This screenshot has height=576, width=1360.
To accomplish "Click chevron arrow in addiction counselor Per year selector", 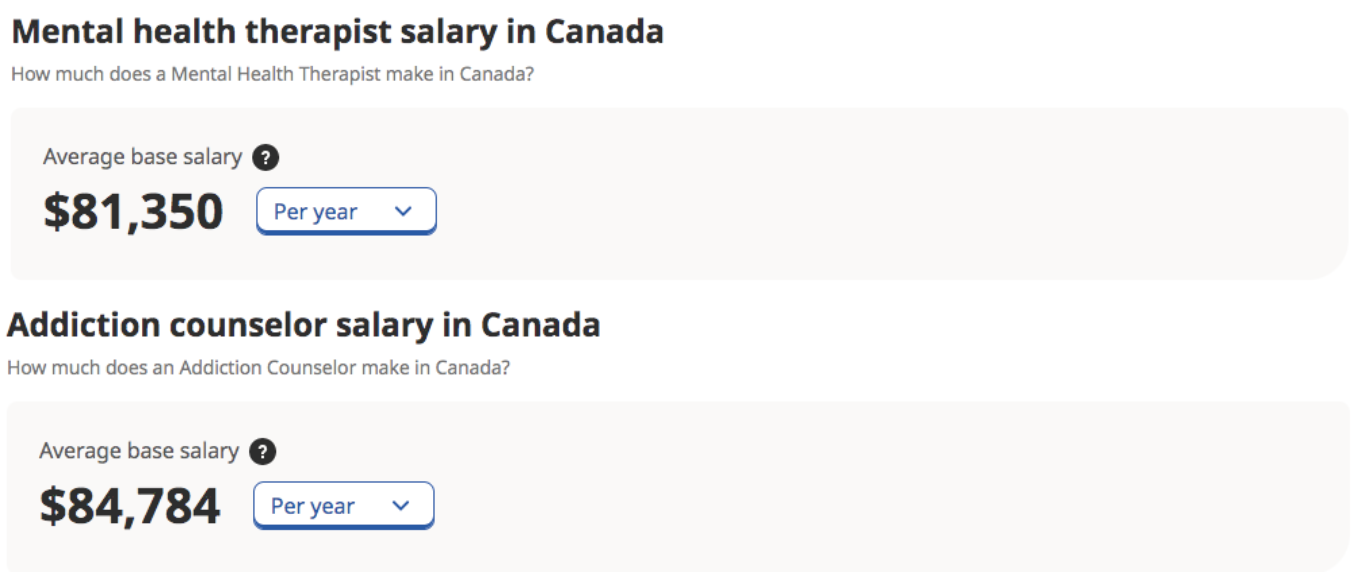I will (401, 506).
